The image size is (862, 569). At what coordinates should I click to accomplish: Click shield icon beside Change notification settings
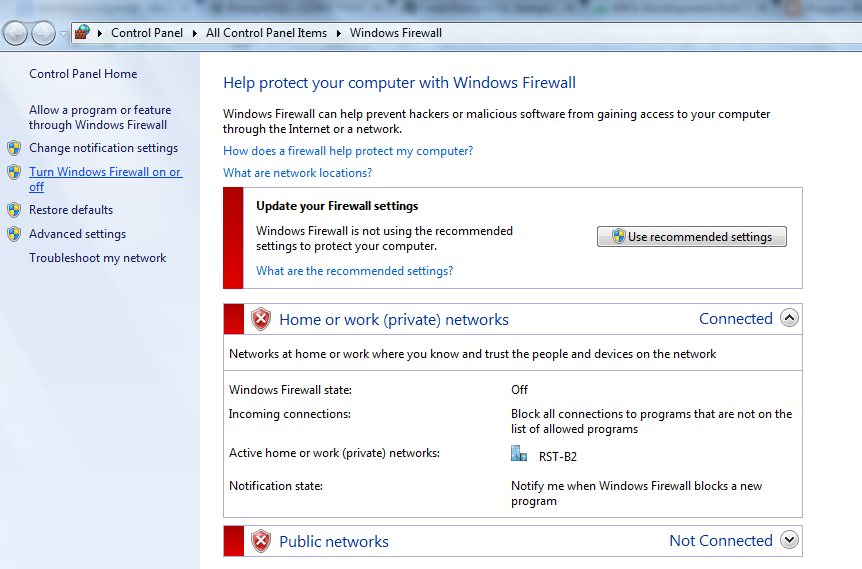tap(14, 148)
